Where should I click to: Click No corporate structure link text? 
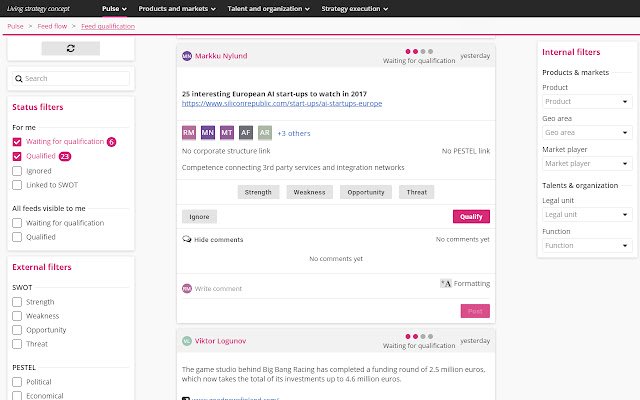point(226,151)
